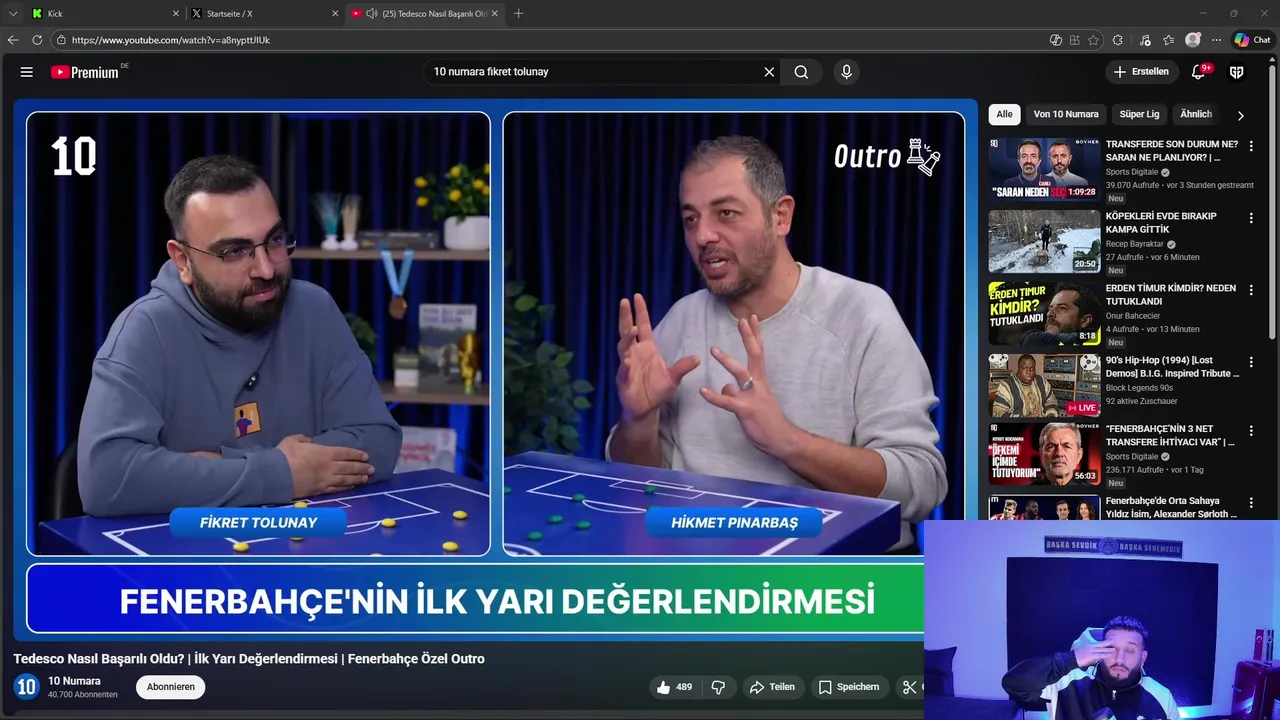Show more filter chips arrow
This screenshot has height=720, width=1280.
(x=1241, y=115)
